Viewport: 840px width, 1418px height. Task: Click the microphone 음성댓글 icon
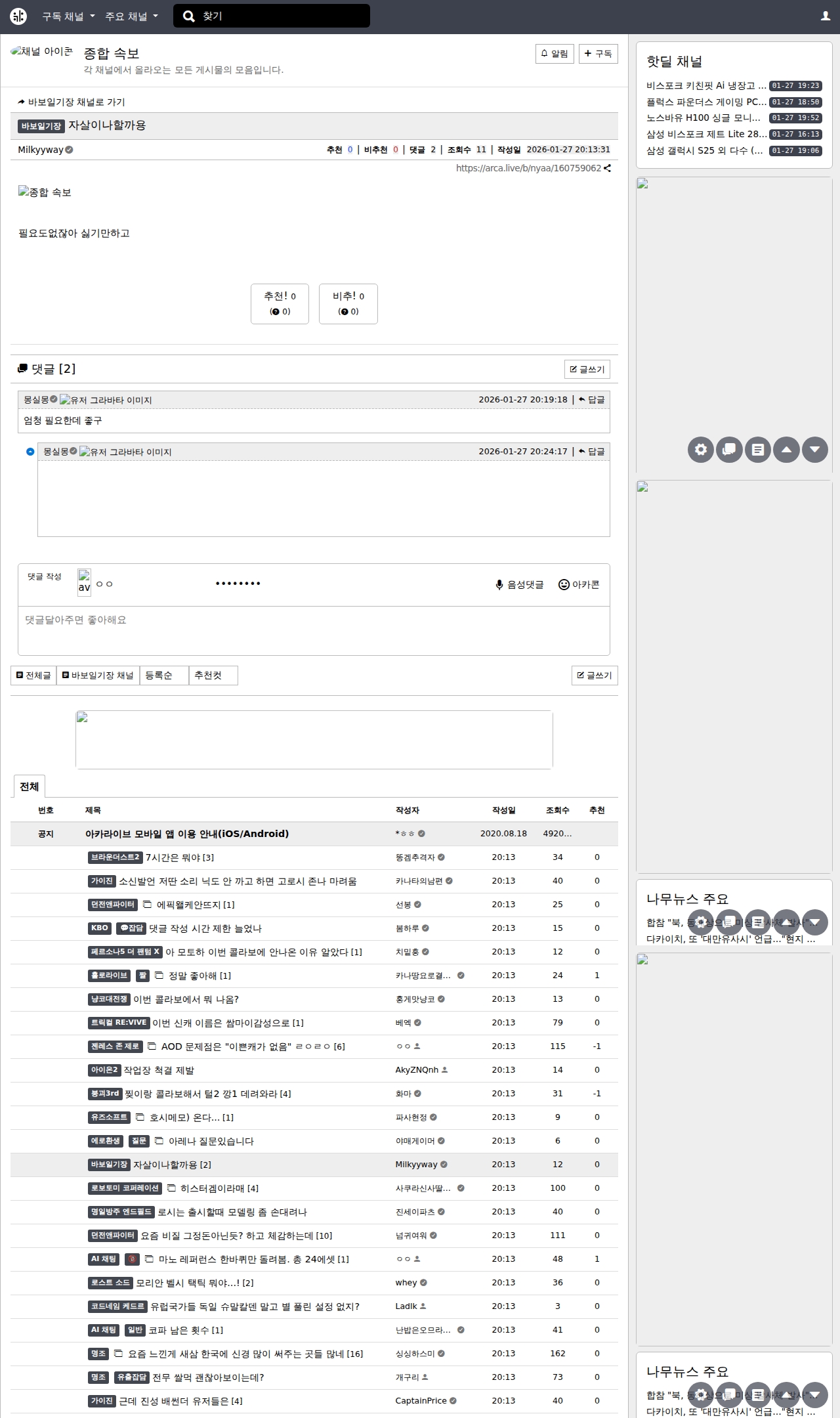499,585
